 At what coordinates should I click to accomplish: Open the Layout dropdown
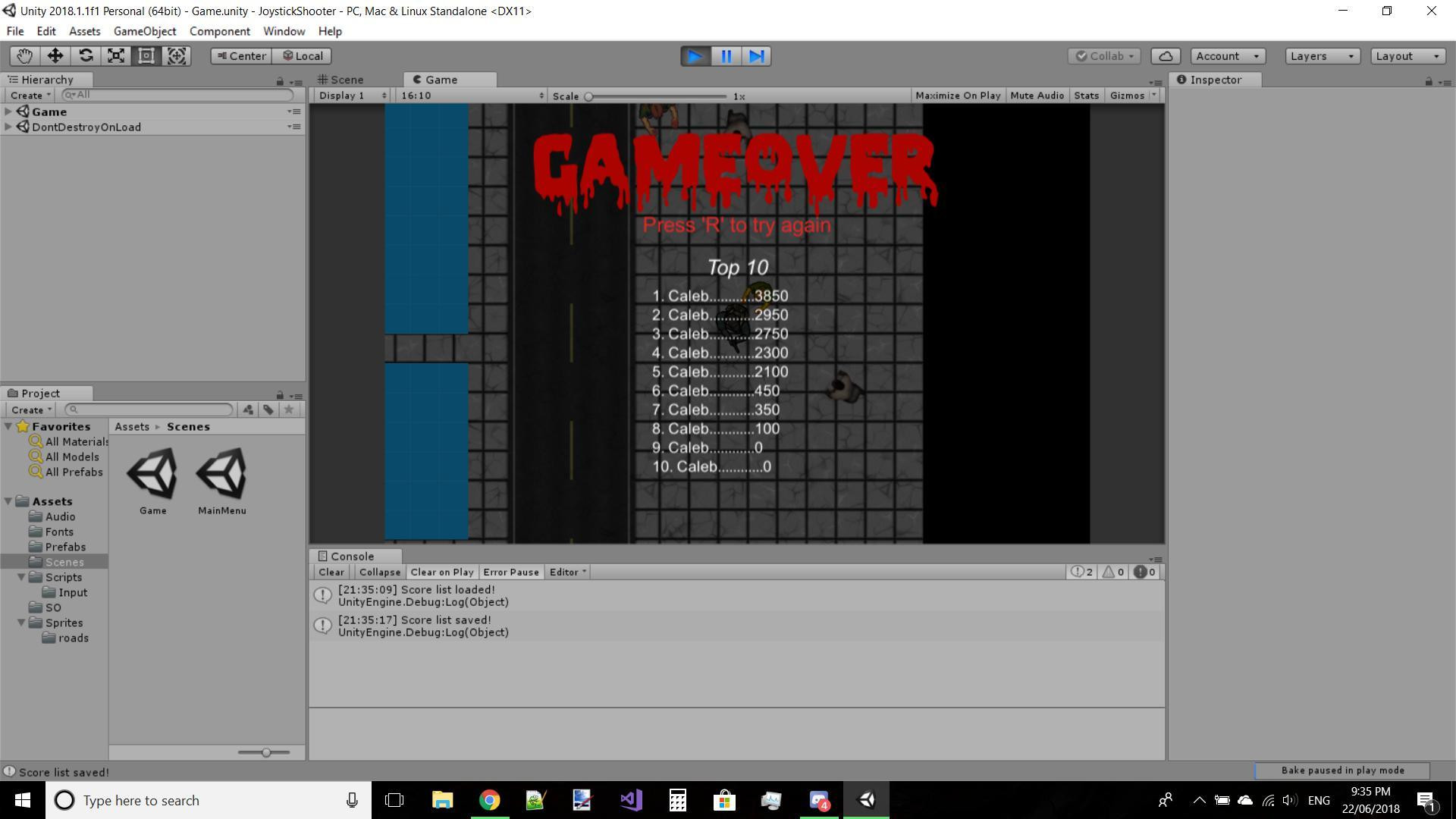[1408, 56]
